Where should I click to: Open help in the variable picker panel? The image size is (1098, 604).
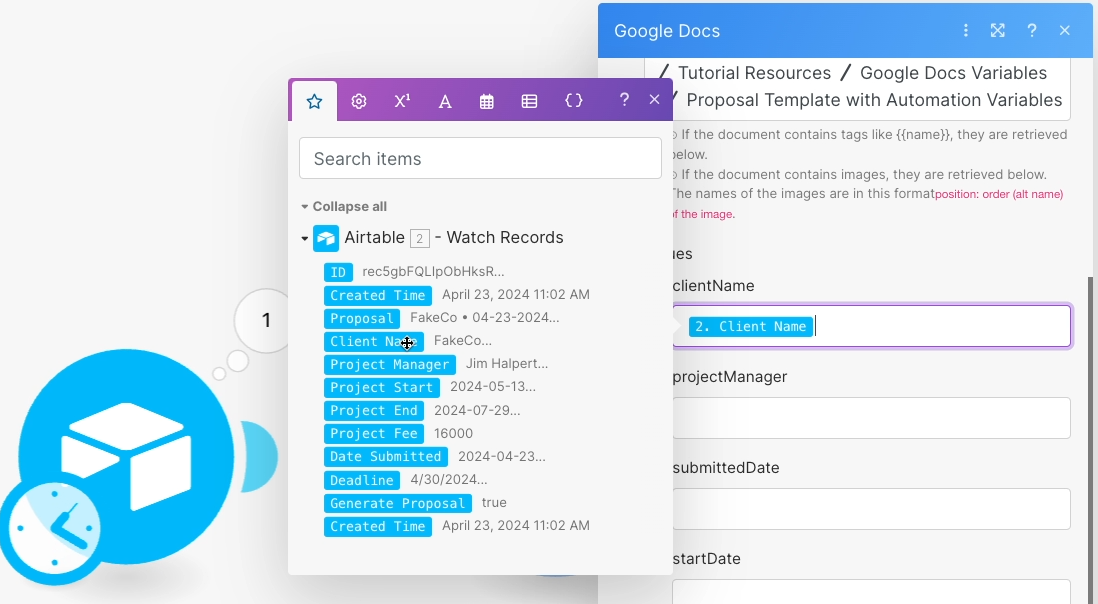[x=624, y=100]
